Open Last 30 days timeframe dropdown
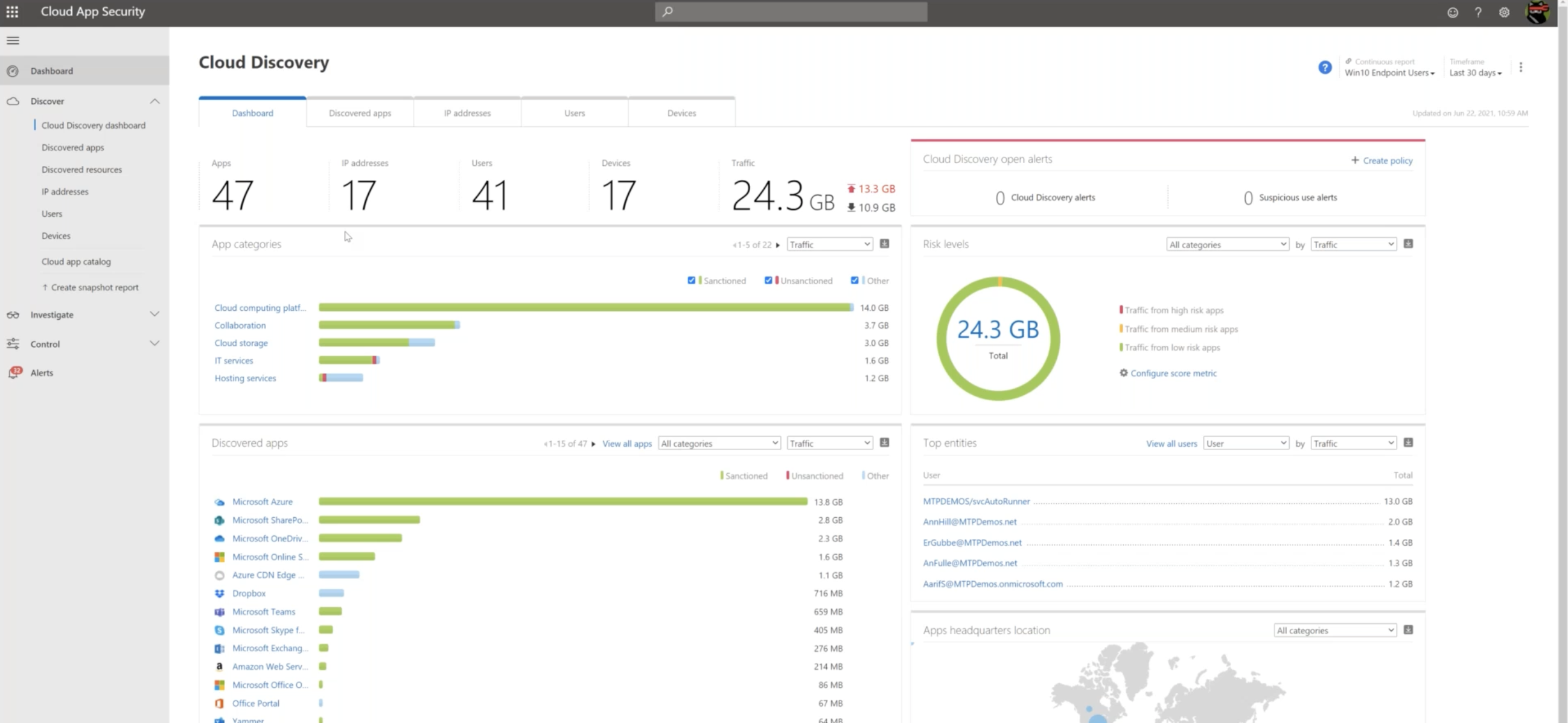 (x=1476, y=73)
